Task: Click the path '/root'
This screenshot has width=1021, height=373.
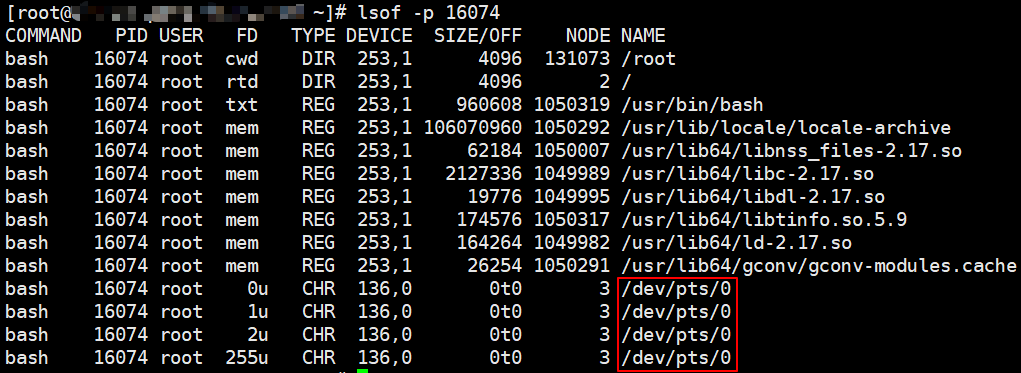Action: [649, 59]
